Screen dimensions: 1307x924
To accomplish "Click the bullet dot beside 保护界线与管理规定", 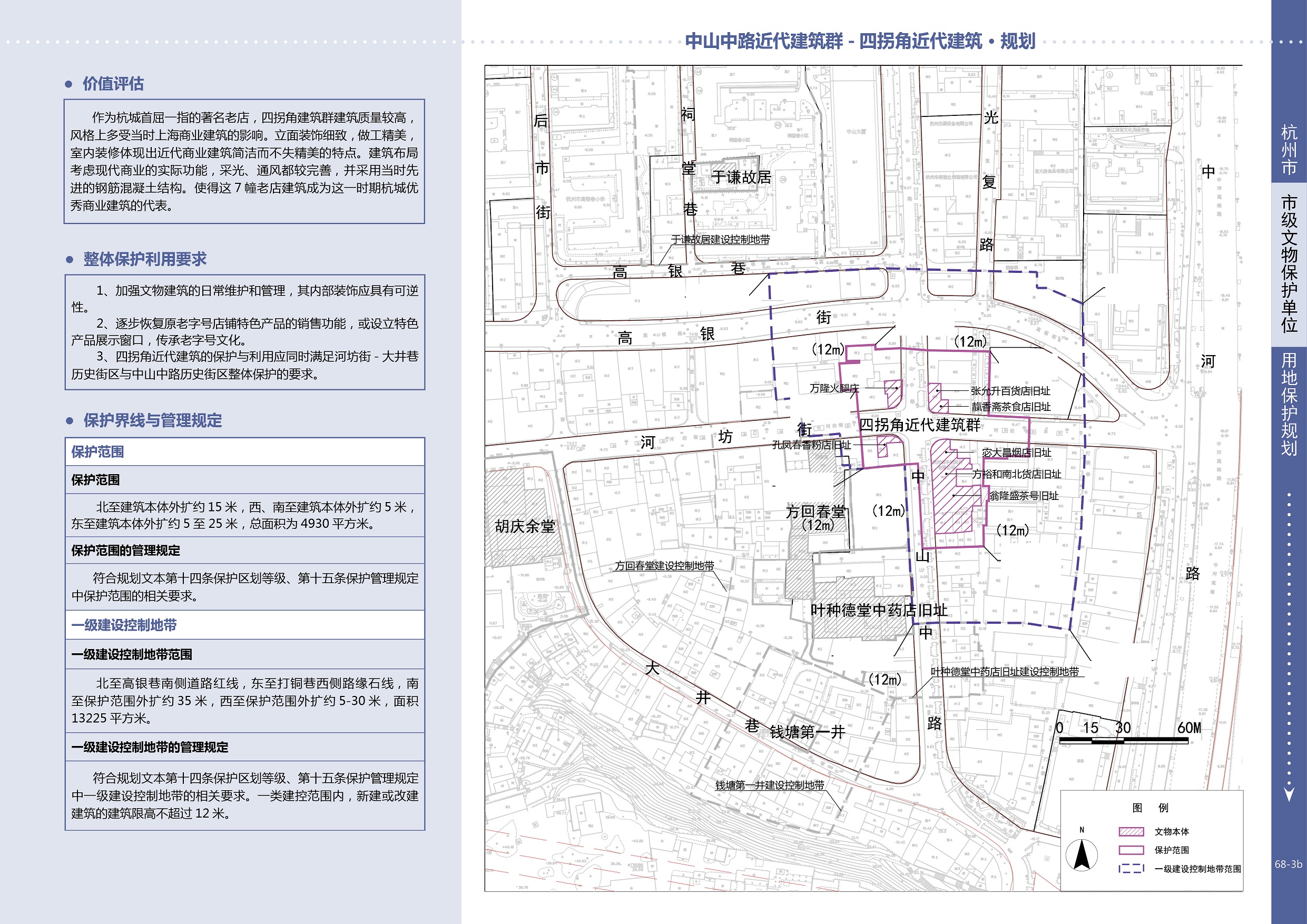I will pyautogui.click(x=70, y=421).
